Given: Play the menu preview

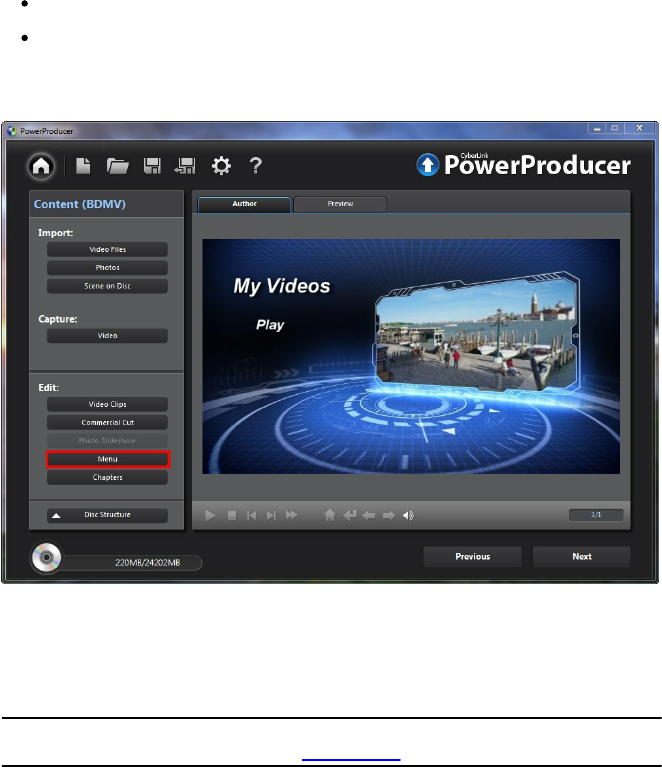Looking at the screenshot, I should [210, 516].
